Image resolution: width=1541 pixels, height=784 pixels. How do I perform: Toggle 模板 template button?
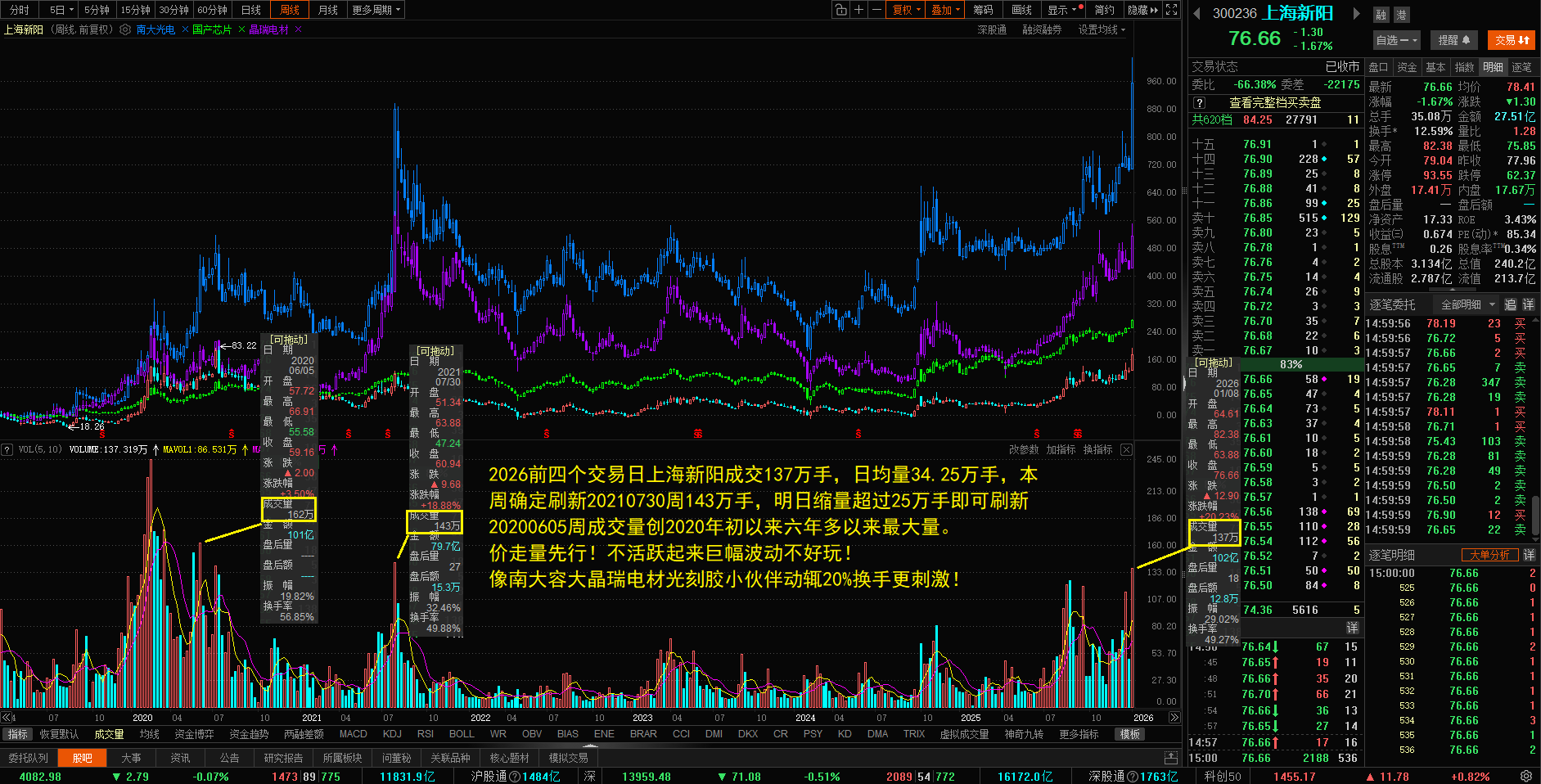point(1130,734)
